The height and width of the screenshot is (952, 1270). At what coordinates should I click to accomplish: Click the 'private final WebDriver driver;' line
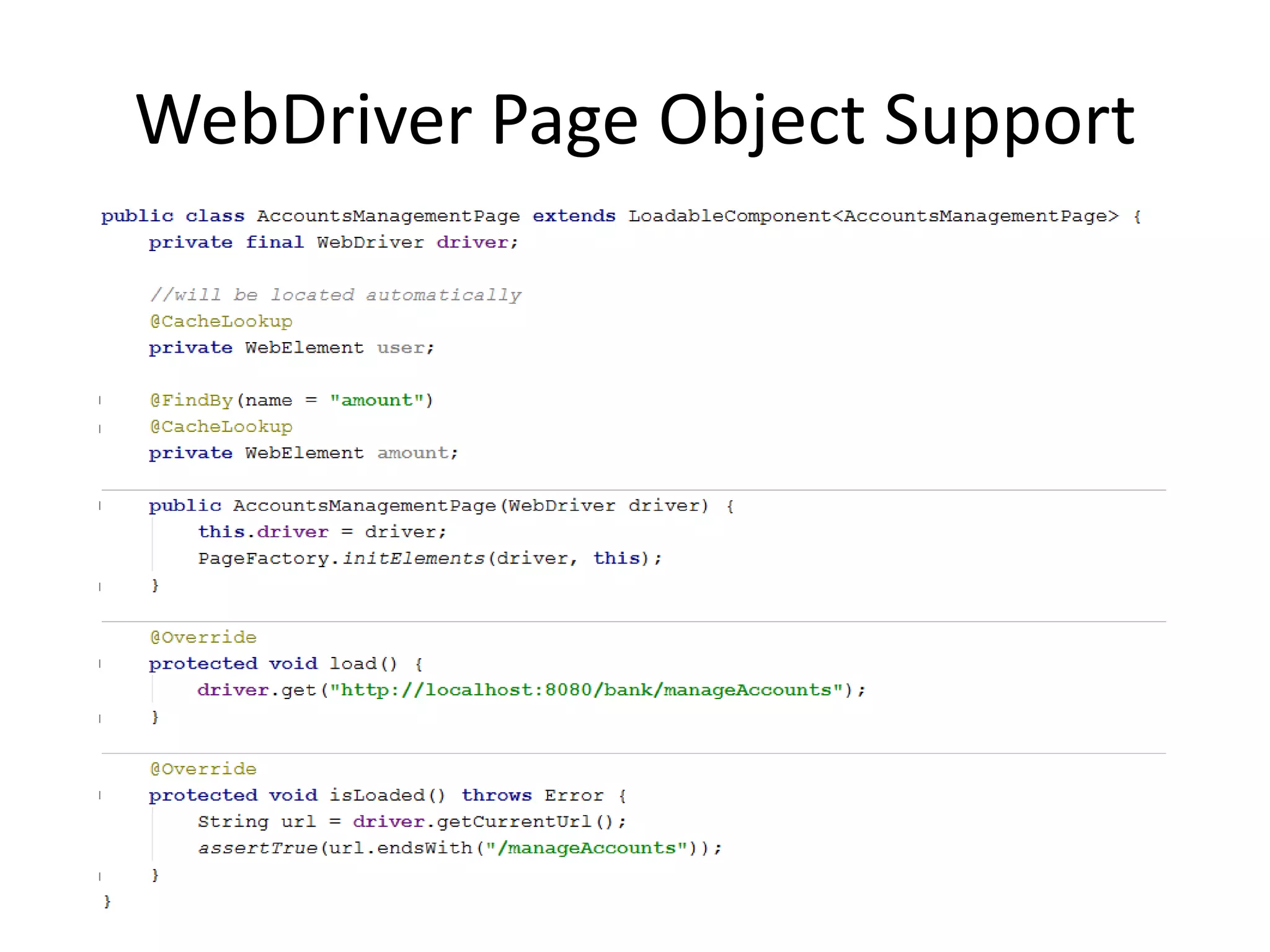pos(334,242)
